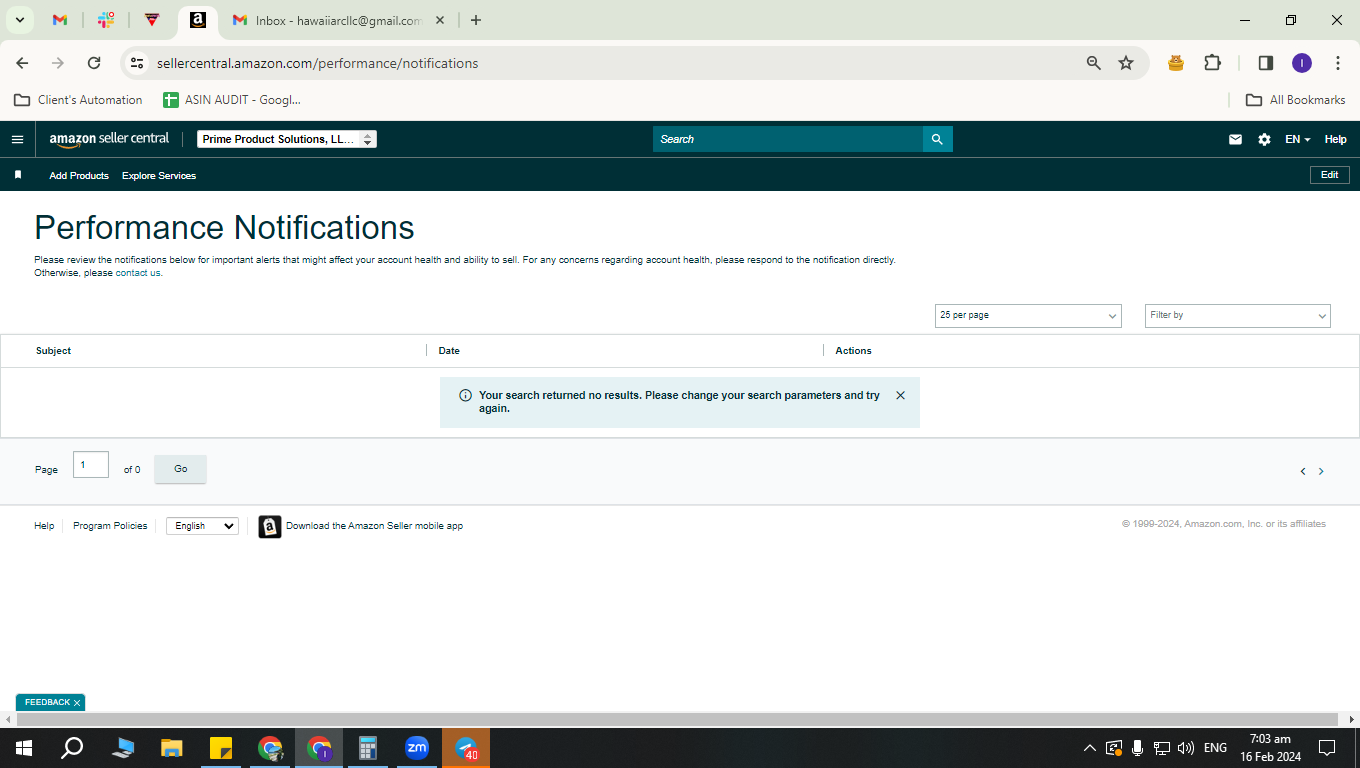Open the Filter by dropdown
Viewport: 1360px width, 768px height.
coord(1238,315)
